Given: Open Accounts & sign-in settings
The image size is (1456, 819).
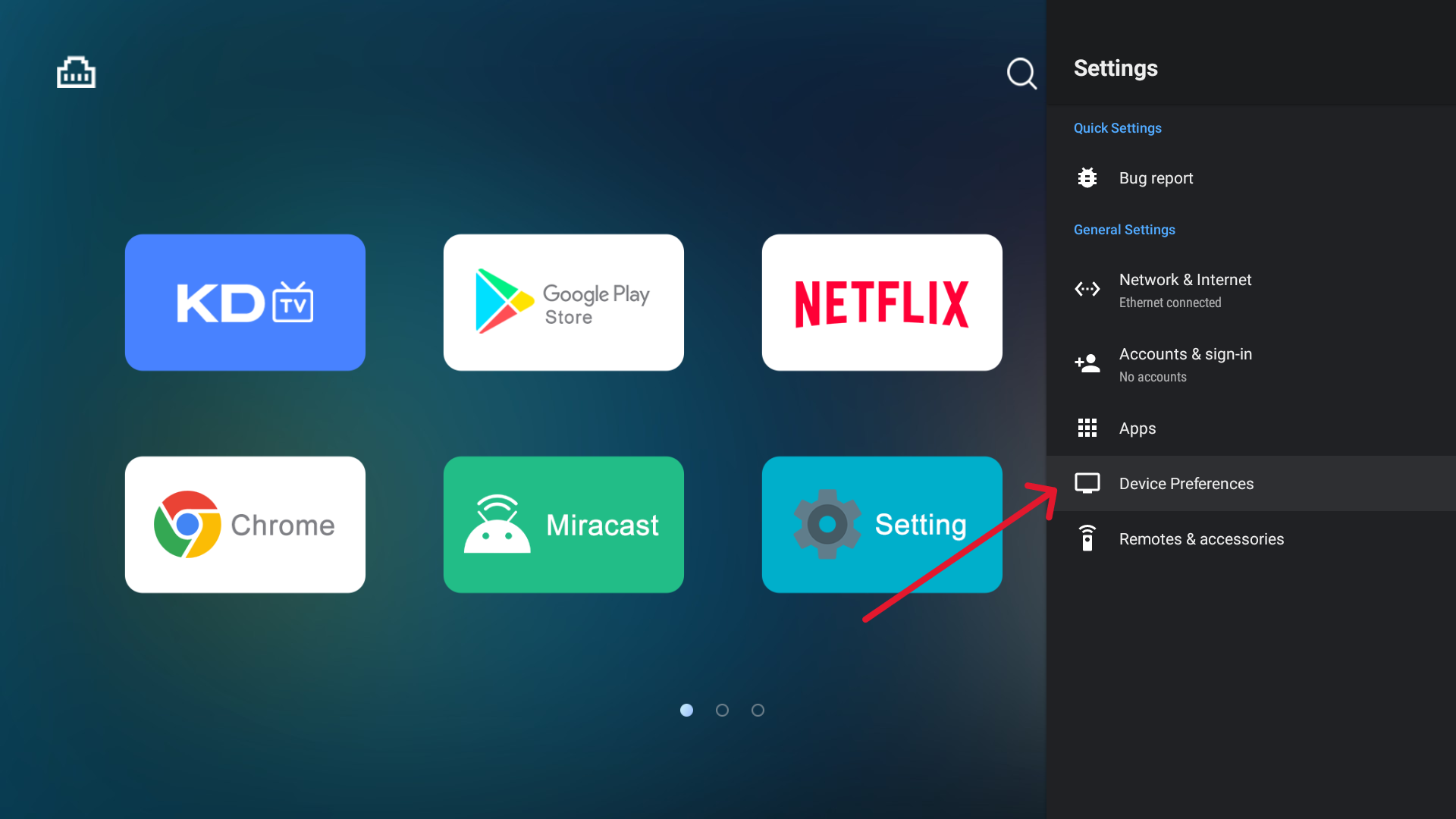Looking at the screenshot, I should 1251,365.
